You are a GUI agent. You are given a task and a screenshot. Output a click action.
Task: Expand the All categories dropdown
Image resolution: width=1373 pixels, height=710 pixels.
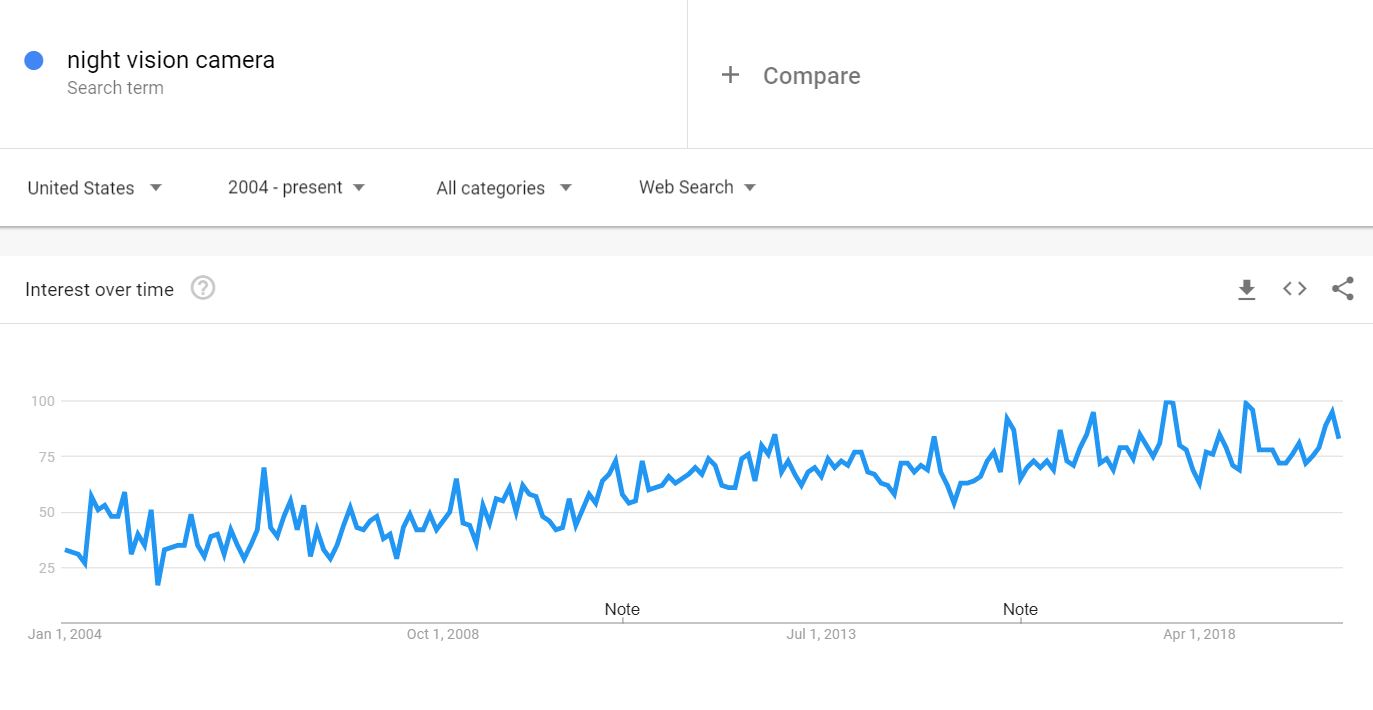coord(504,188)
